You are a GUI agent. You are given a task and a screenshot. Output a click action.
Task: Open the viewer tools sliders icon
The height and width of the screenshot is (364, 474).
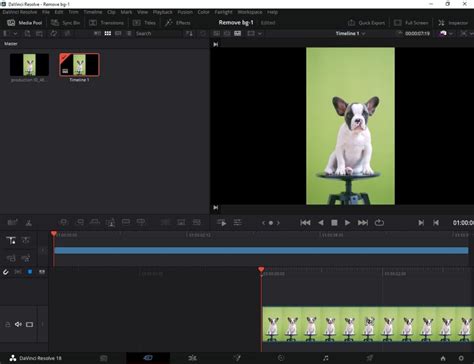237,222
